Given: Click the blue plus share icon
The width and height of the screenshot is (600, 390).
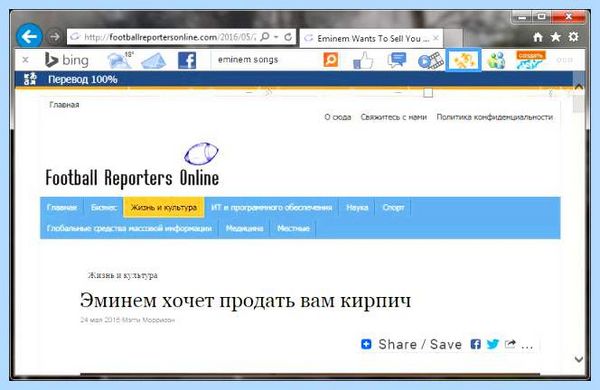Looking at the screenshot, I should coord(366,344).
